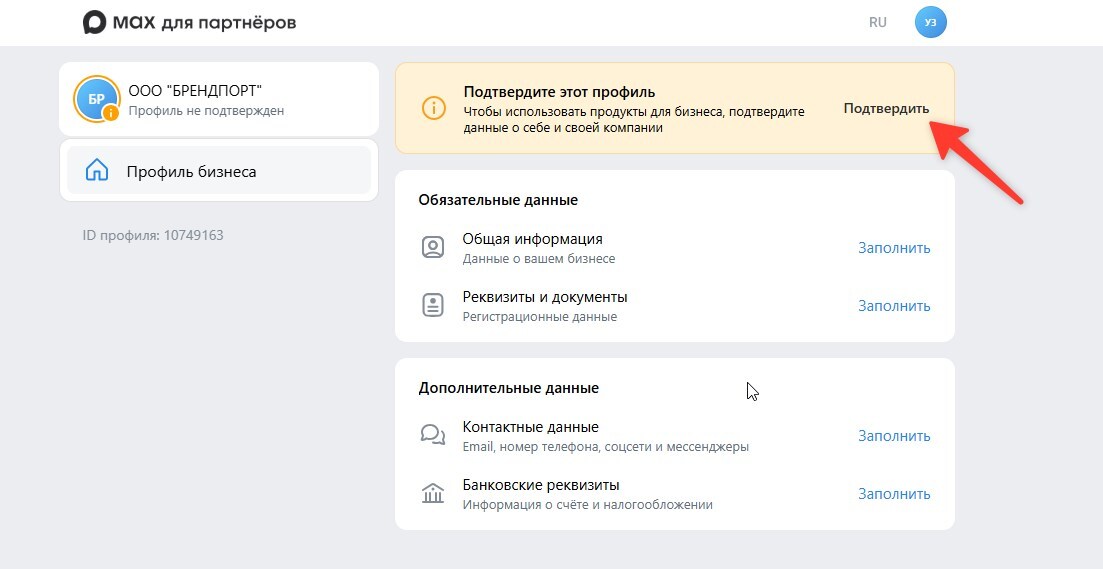
Task: Click the Банковские реквизиты bank icon
Action: [433, 493]
